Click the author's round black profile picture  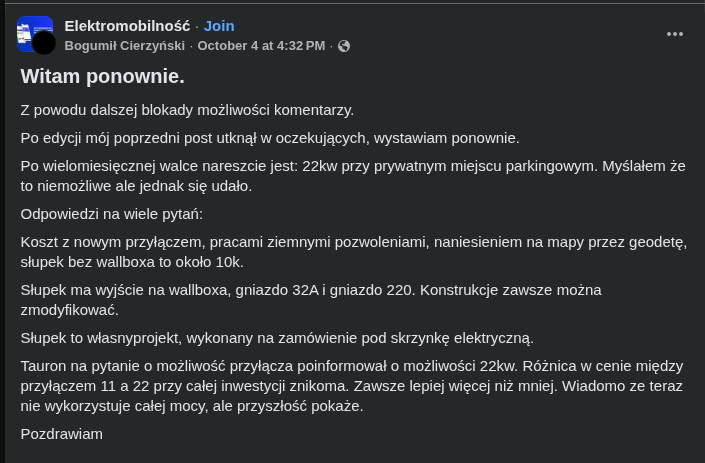pos(44,43)
